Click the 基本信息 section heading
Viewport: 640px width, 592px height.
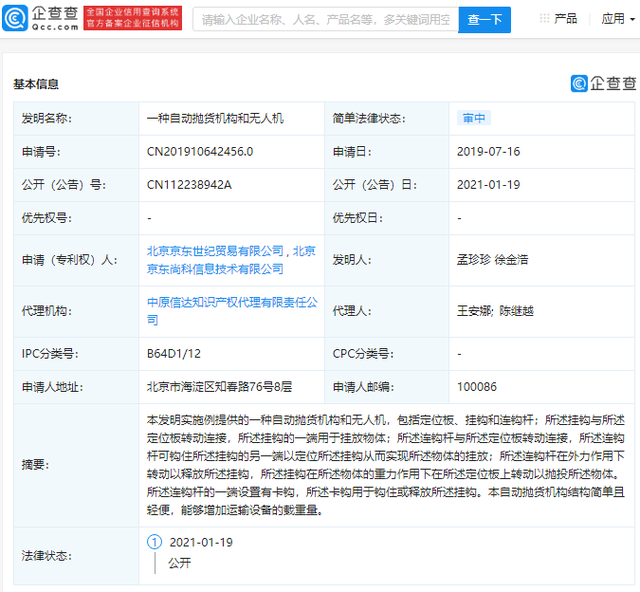[x=36, y=84]
